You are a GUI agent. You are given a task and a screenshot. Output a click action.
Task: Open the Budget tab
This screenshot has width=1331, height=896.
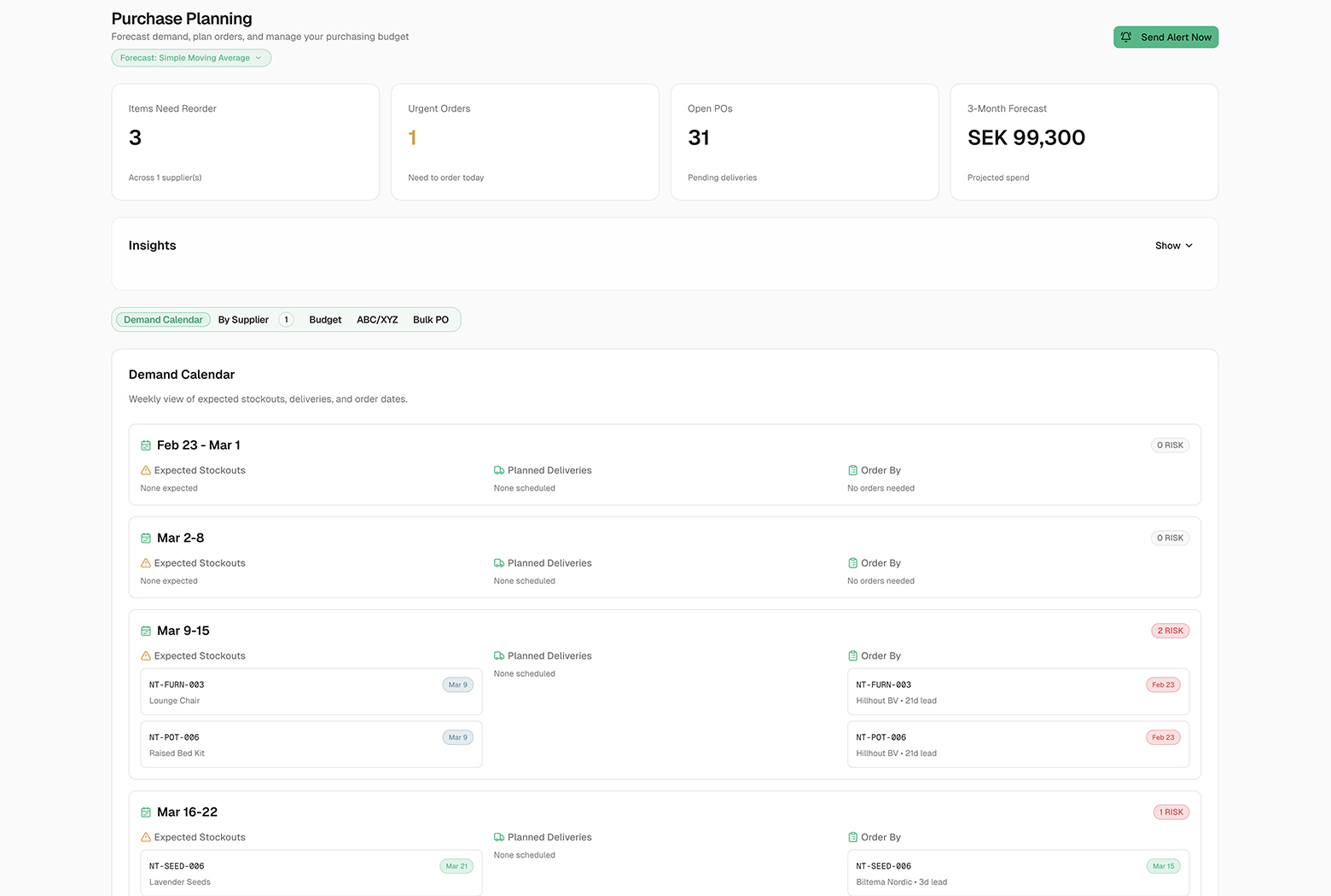pos(325,319)
